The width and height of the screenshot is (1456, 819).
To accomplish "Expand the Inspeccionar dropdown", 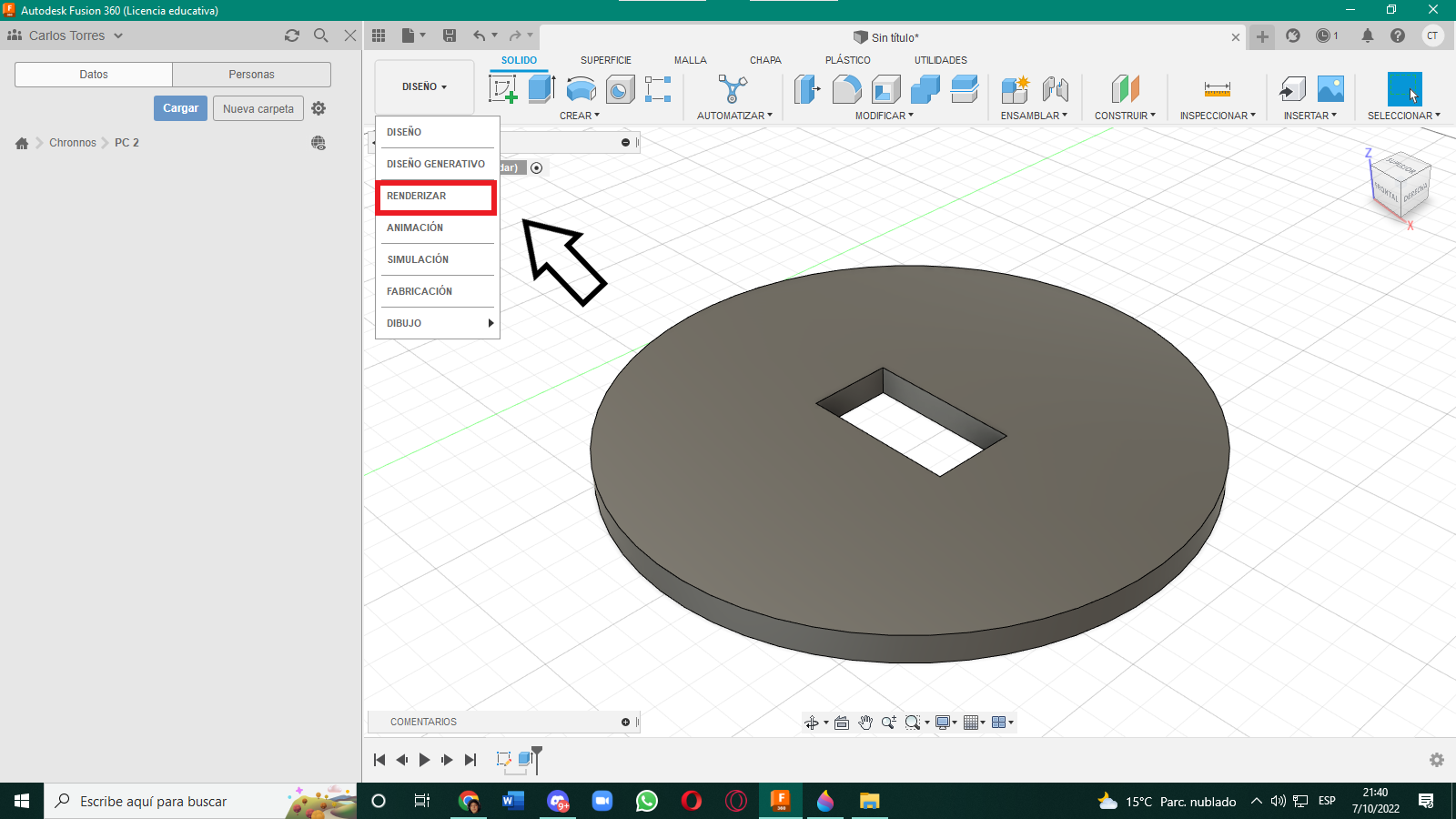I will [x=1218, y=116].
